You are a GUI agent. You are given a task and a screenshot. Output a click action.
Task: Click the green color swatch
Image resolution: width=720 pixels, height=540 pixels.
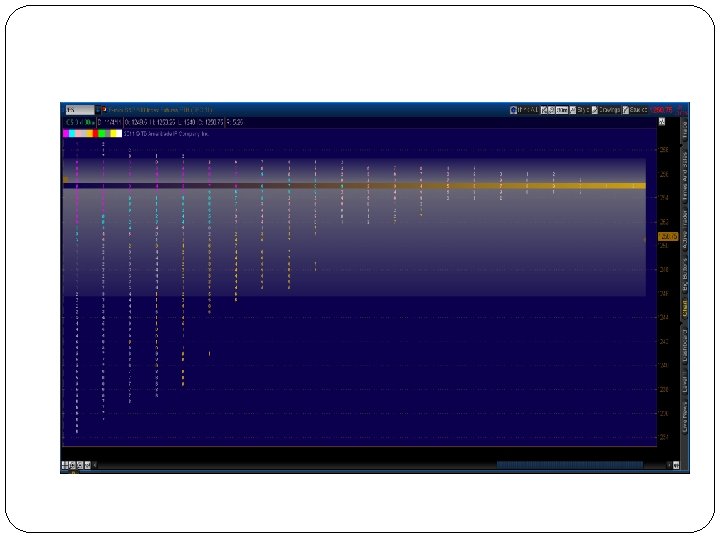102,134
